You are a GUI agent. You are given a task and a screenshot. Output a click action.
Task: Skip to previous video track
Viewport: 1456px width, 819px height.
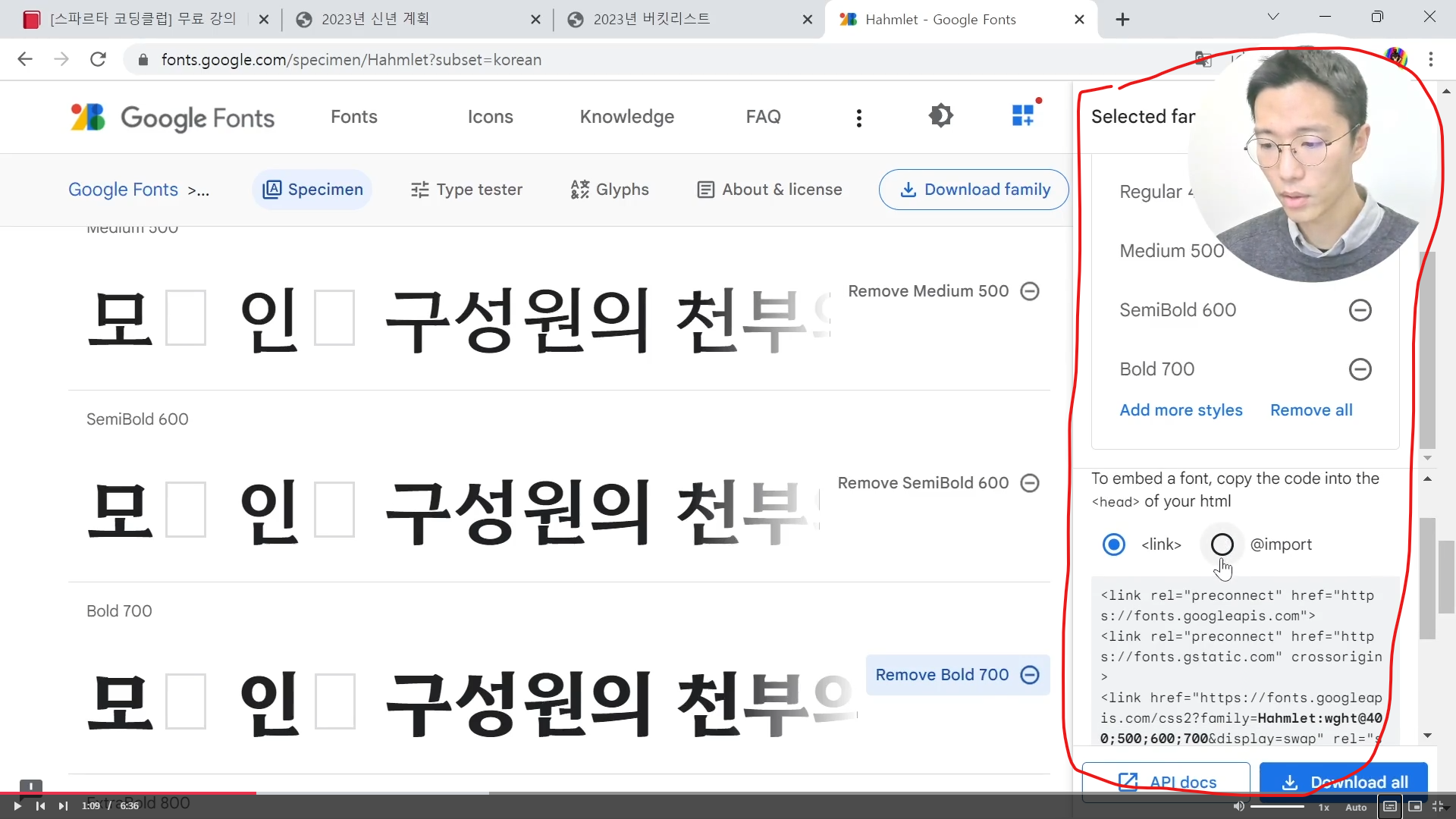click(40, 806)
